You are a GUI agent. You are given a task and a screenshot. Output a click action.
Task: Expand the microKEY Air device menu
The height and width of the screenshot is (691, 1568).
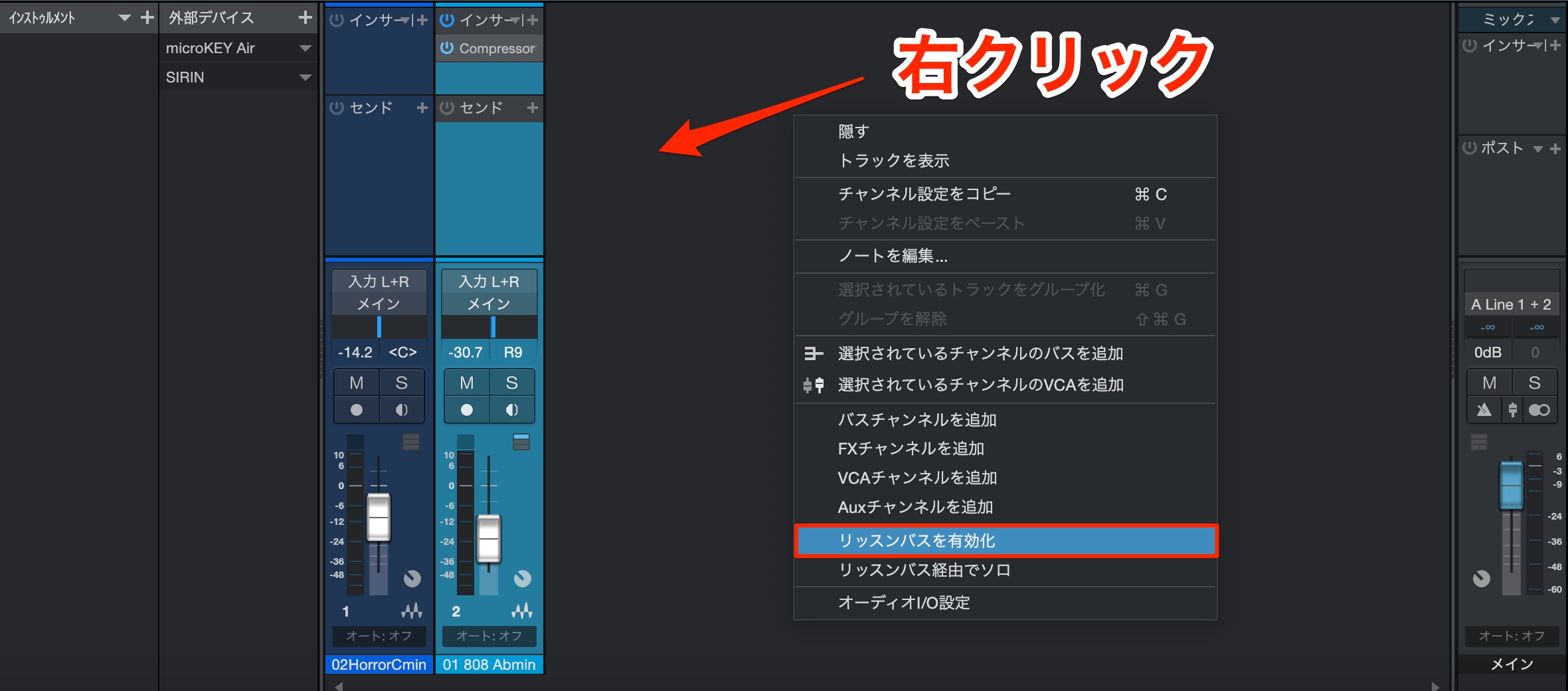(x=305, y=48)
